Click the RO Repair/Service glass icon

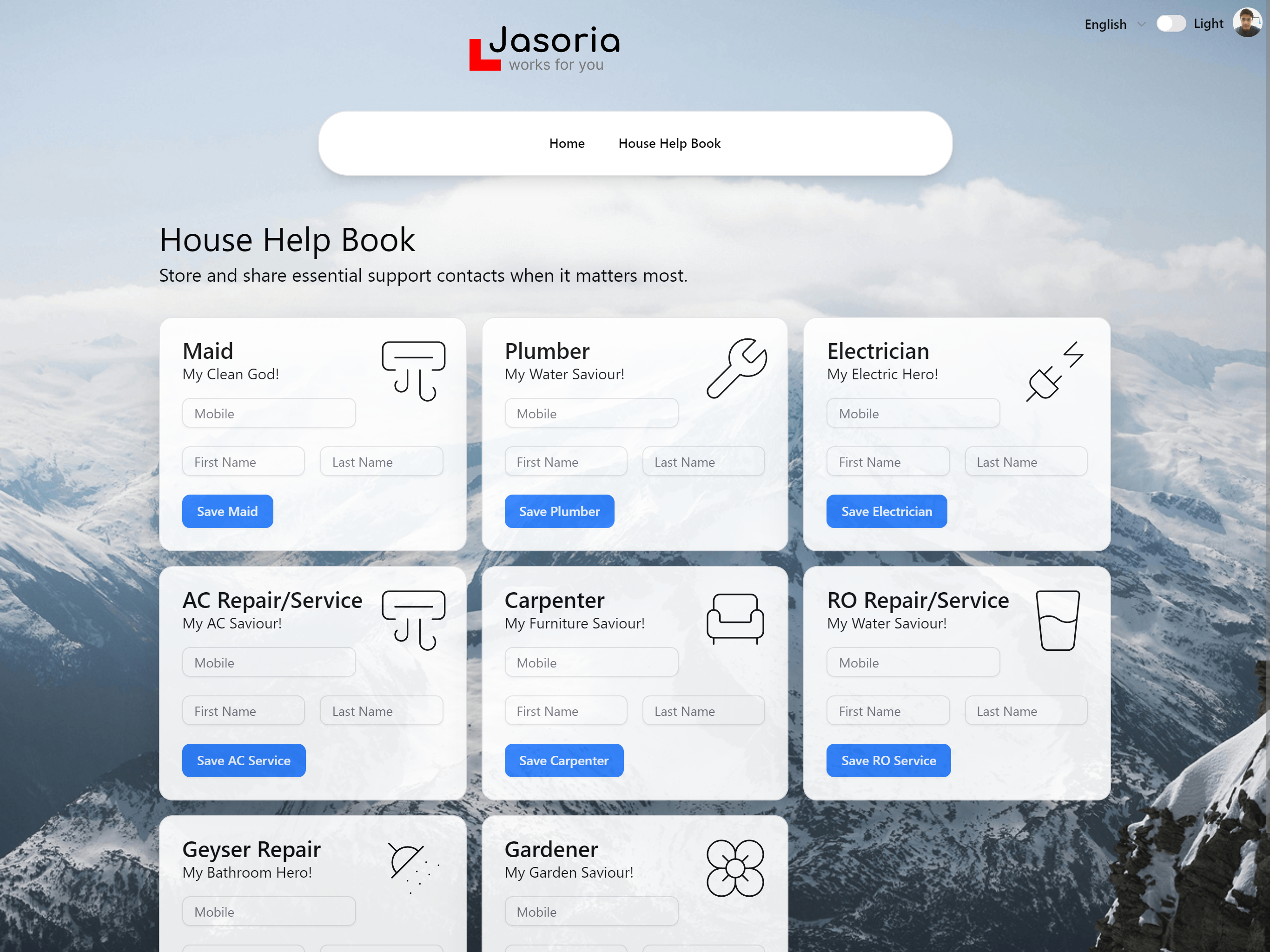click(x=1058, y=620)
